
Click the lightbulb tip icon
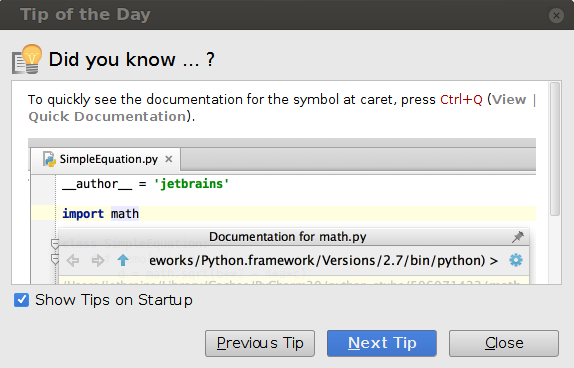coord(27,59)
